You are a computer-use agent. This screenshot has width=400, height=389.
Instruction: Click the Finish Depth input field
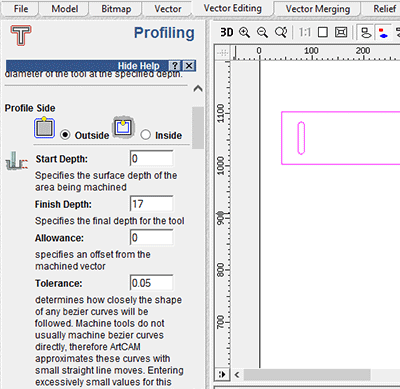tap(152, 204)
